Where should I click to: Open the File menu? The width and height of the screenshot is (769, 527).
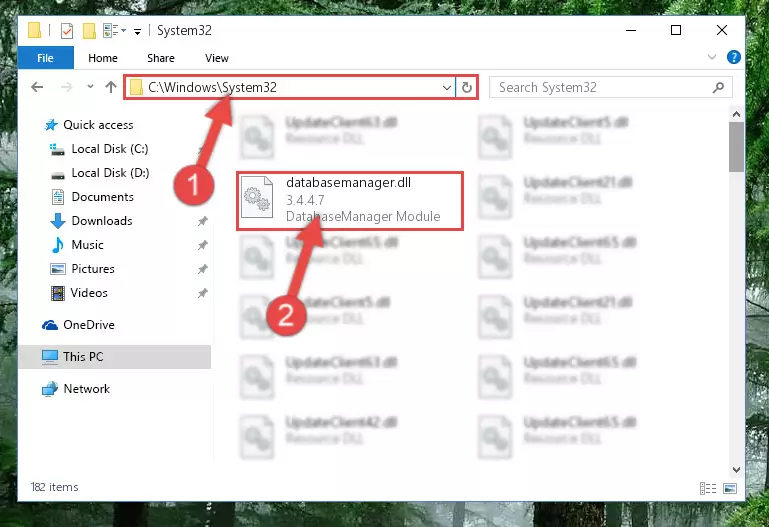pos(45,58)
